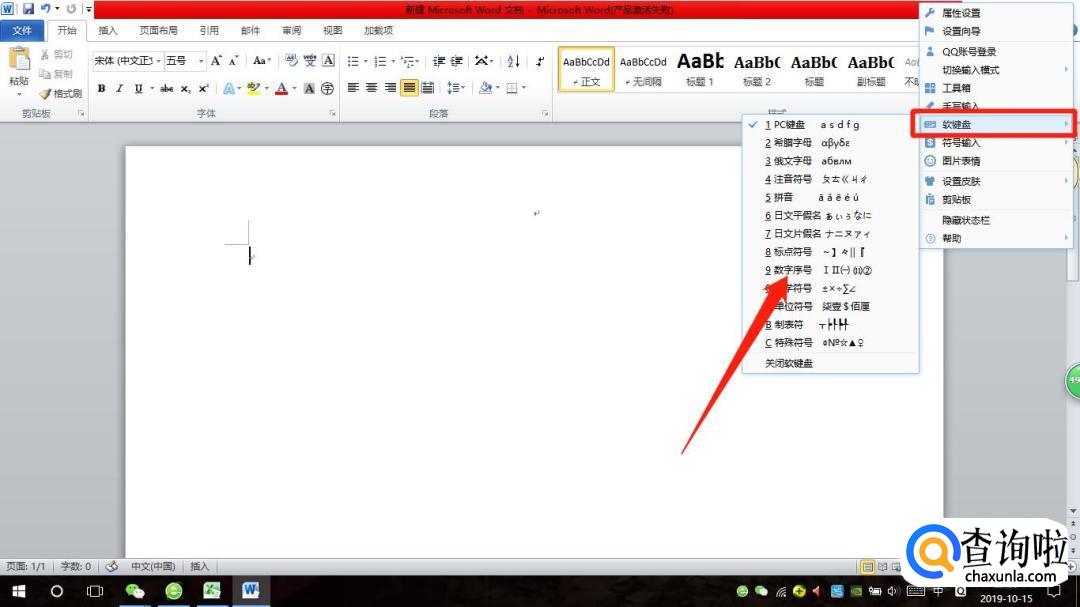Click the Clear Formatting eraser icon
1080x607 pixels.
pyautogui.click(x=291, y=61)
